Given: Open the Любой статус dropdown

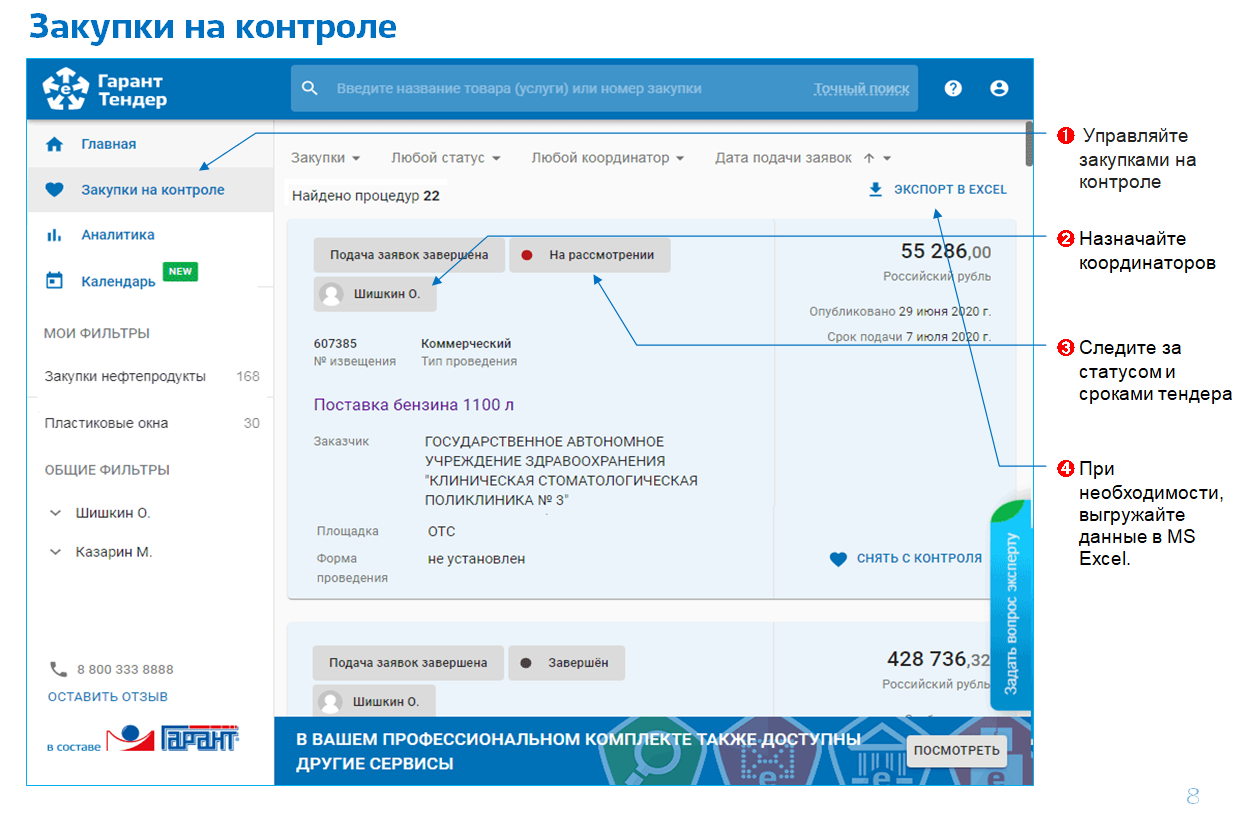Looking at the screenshot, I should pos(445,158).
